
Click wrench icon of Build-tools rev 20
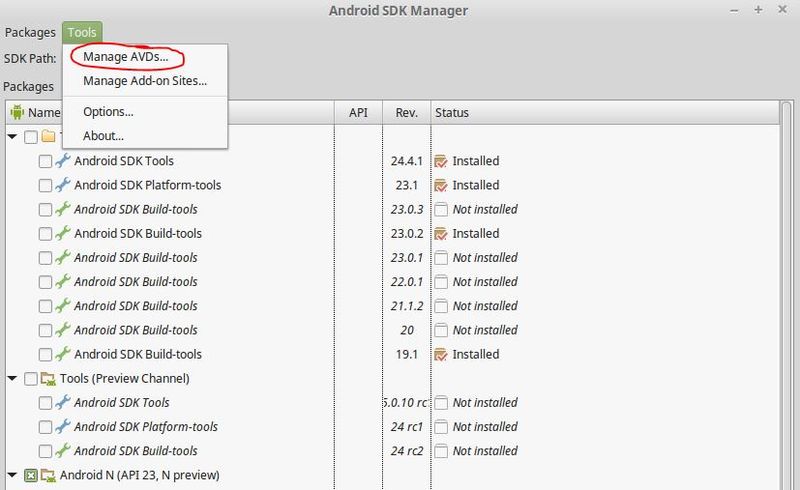point(63,330)
